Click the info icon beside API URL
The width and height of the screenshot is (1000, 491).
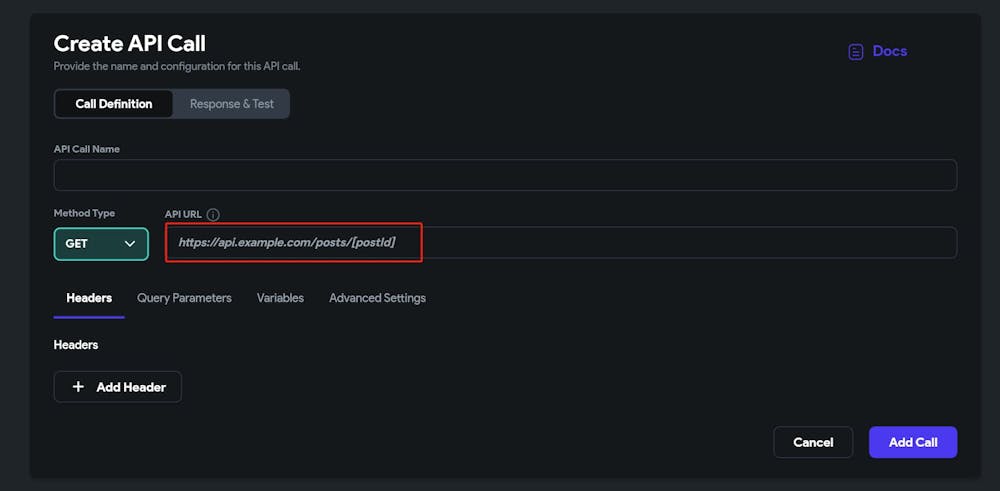pos(213,214)
